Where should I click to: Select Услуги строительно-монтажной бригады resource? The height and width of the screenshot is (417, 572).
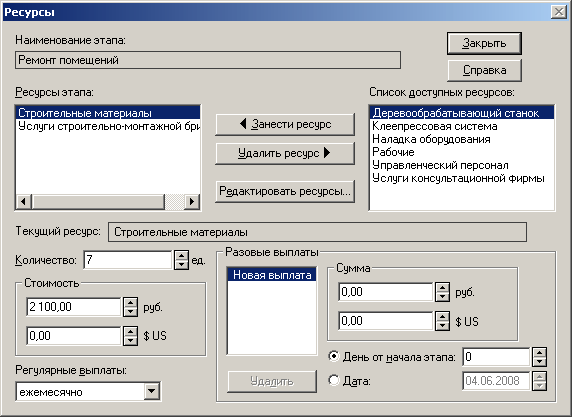(108, 126)
